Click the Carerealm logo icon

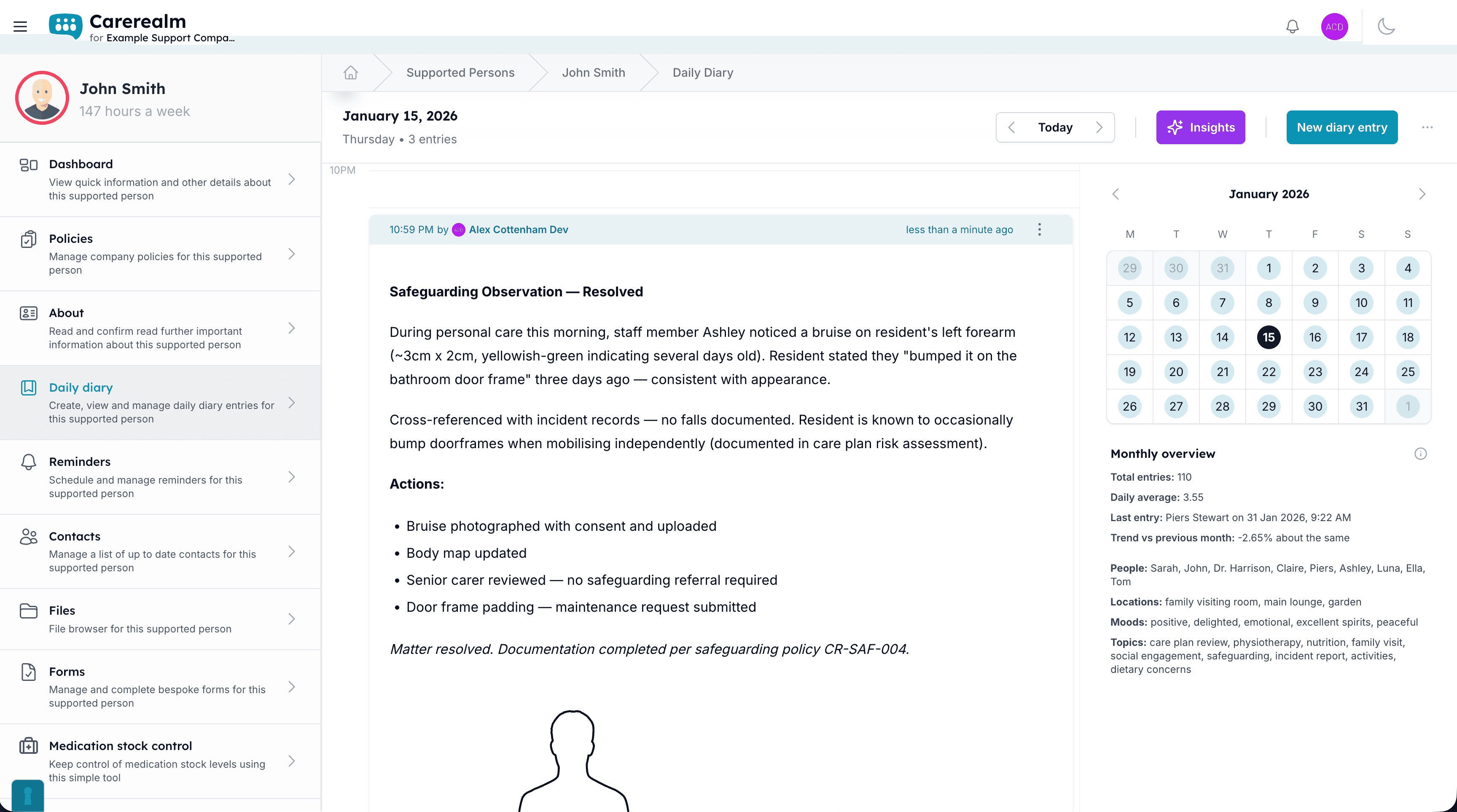66,26
